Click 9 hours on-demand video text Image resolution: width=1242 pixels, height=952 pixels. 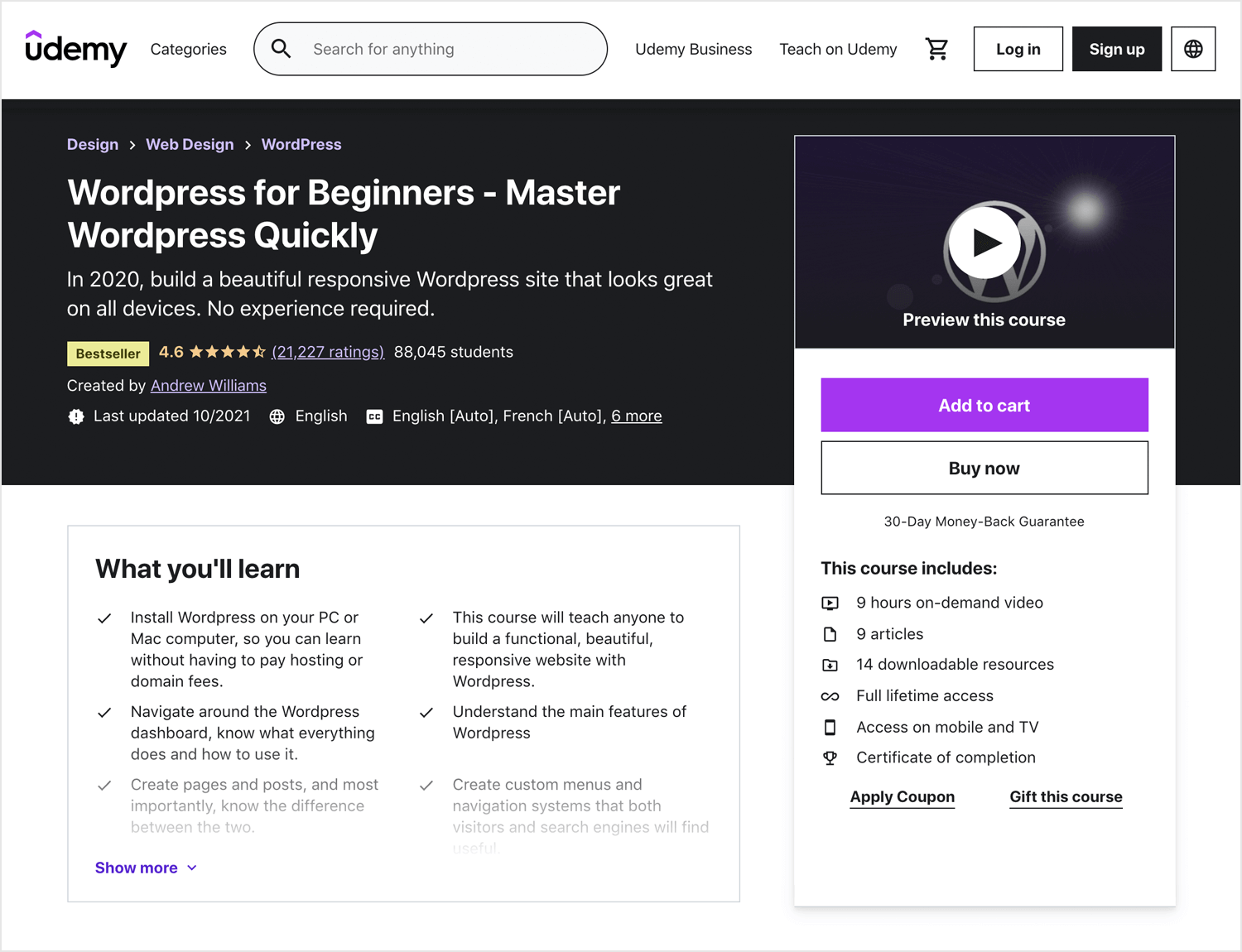[950, 603]
